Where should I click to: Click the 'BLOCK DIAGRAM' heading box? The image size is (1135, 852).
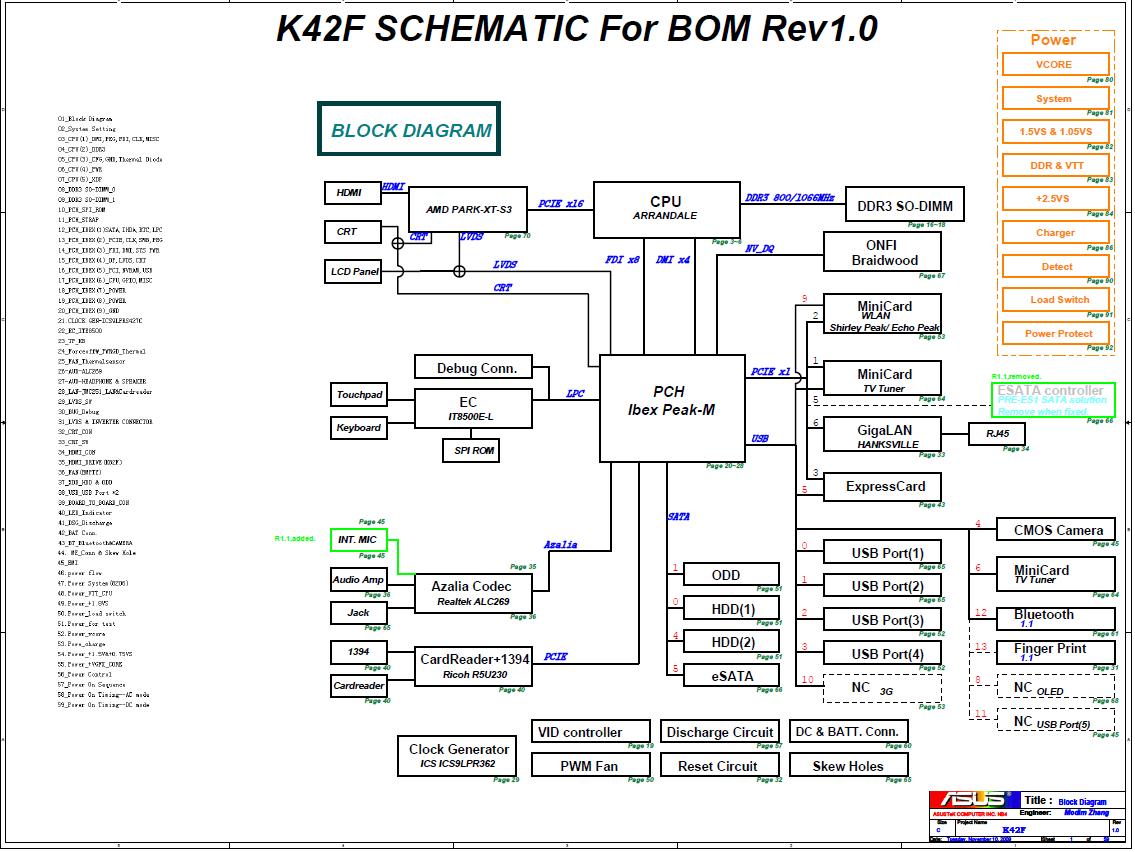pyautogui.click(x=409, y=129)
